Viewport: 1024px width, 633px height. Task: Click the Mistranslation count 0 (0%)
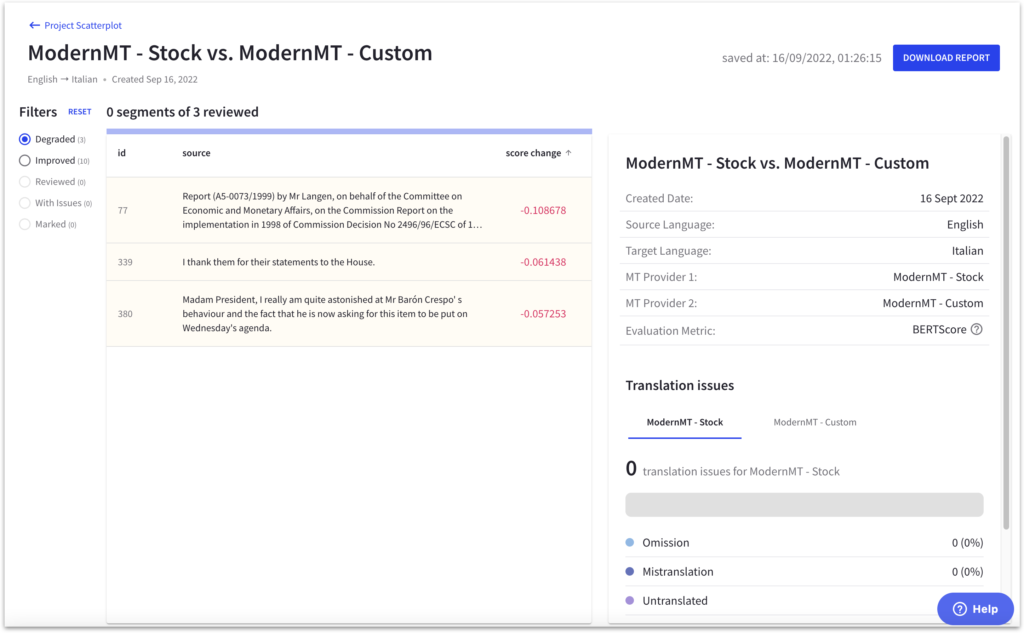tap(967, 572)
